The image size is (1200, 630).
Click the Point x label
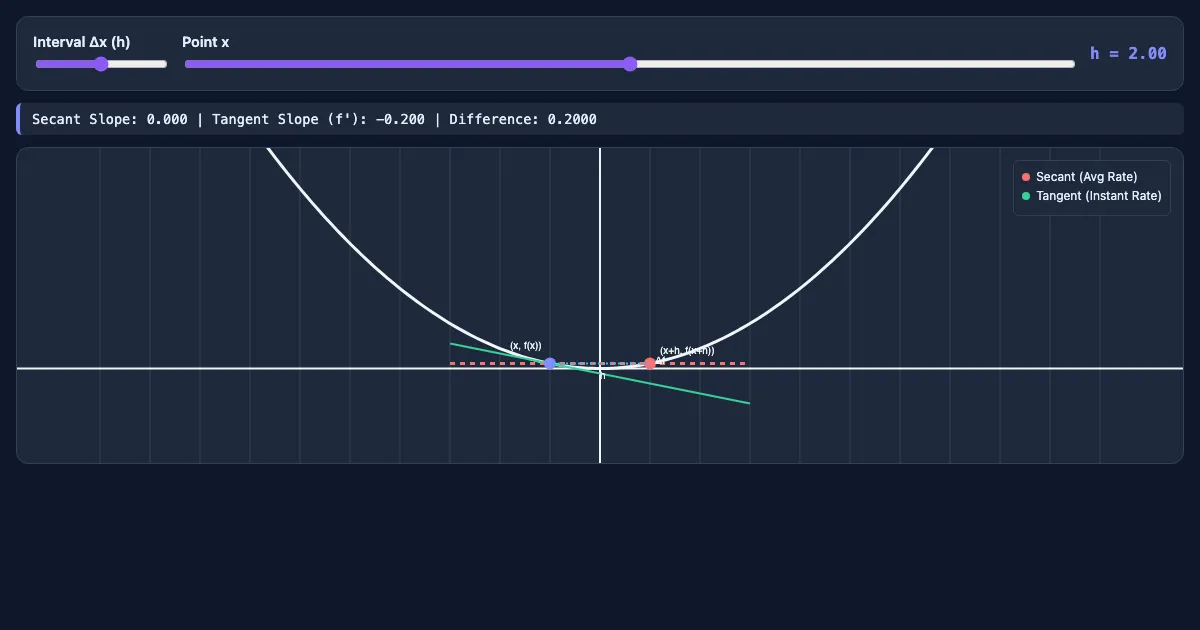(206, 42)
